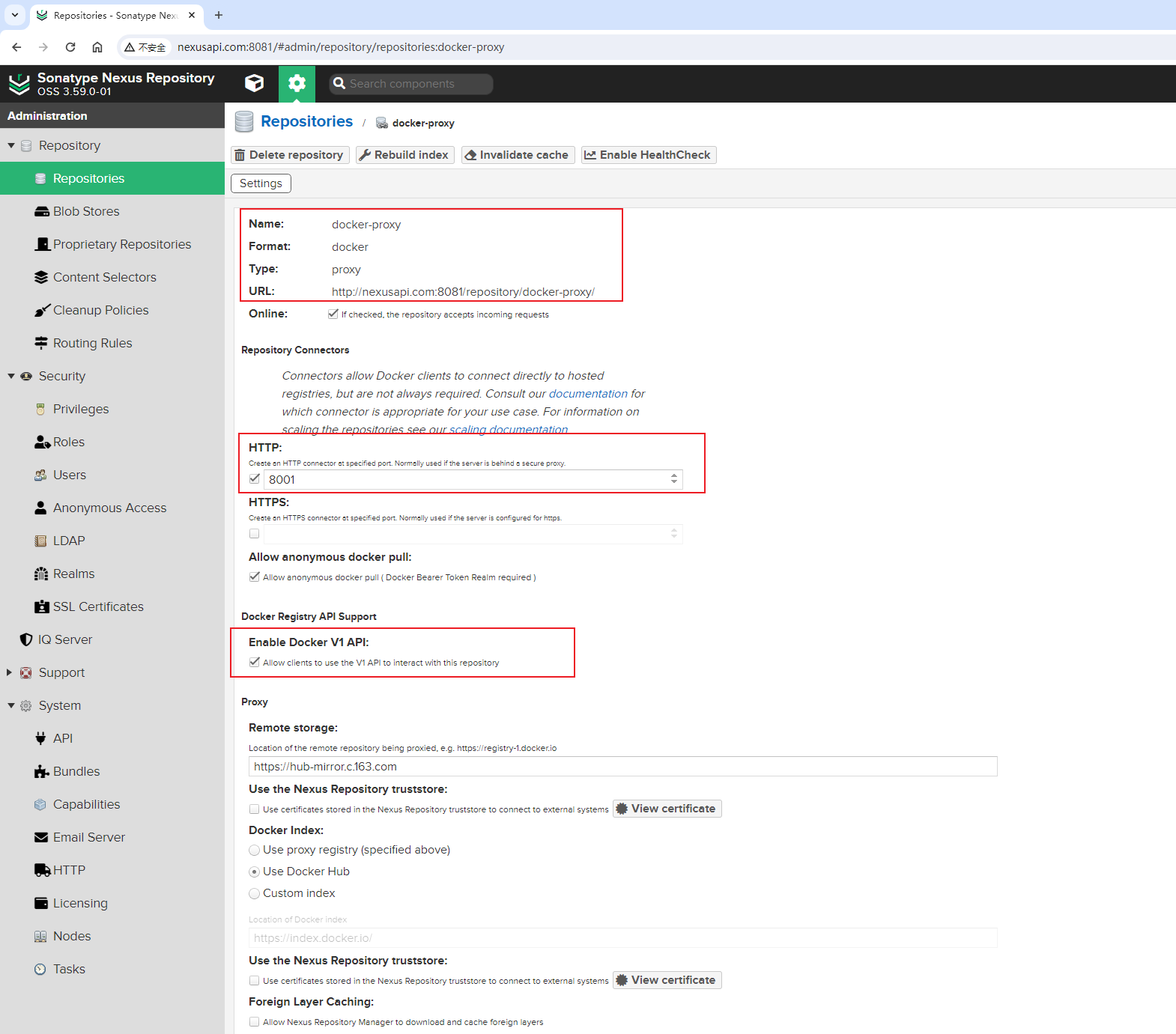Viewport: 1176px width, 1034px height.
Task: Collapse the Security tree section
Action: click(x=11, y=376)
